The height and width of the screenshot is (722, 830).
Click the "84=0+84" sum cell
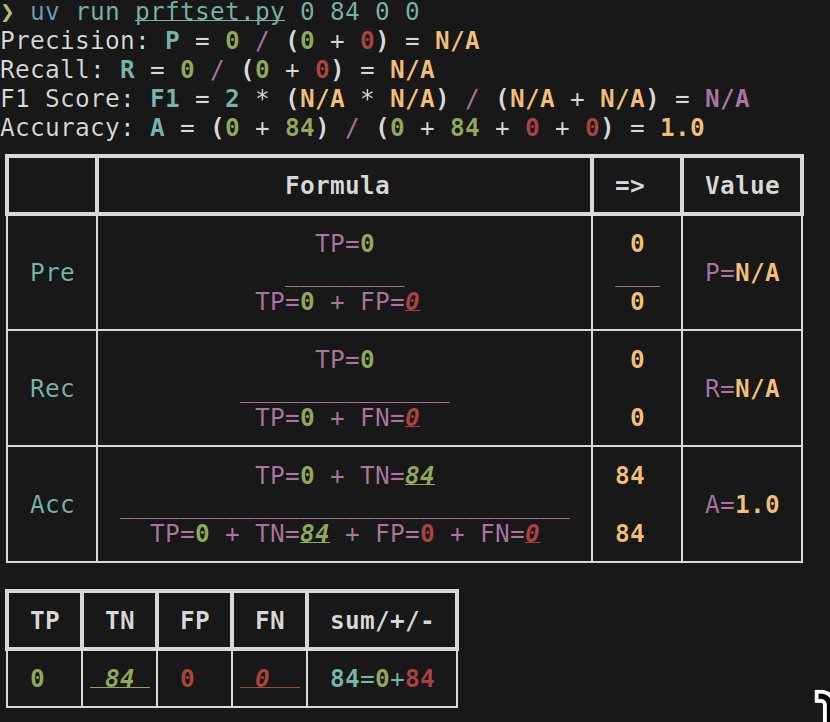[x=382, y=678]
